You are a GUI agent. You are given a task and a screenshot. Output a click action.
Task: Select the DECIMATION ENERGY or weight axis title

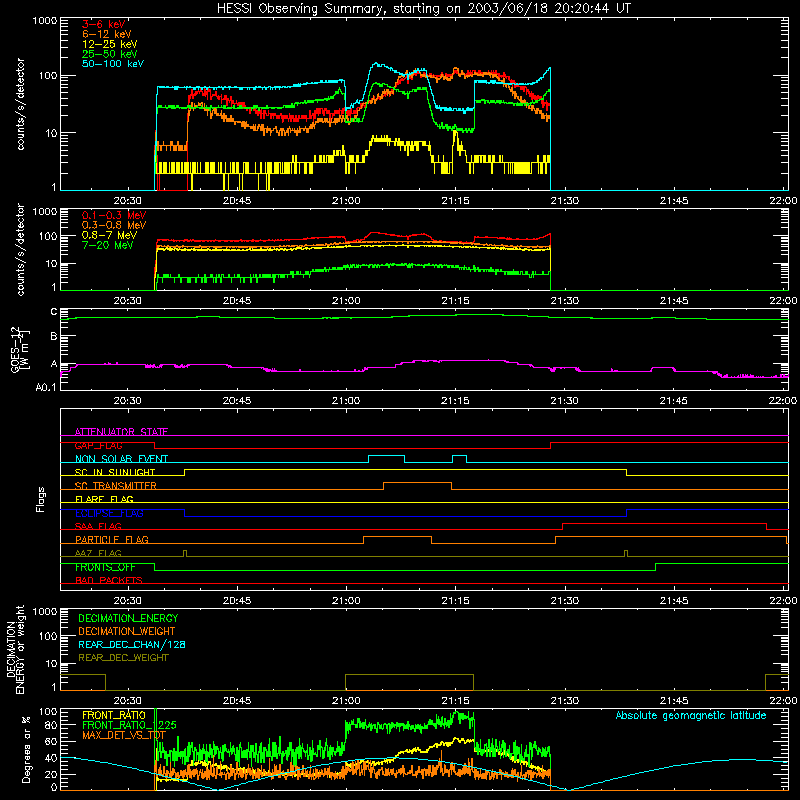15,649
